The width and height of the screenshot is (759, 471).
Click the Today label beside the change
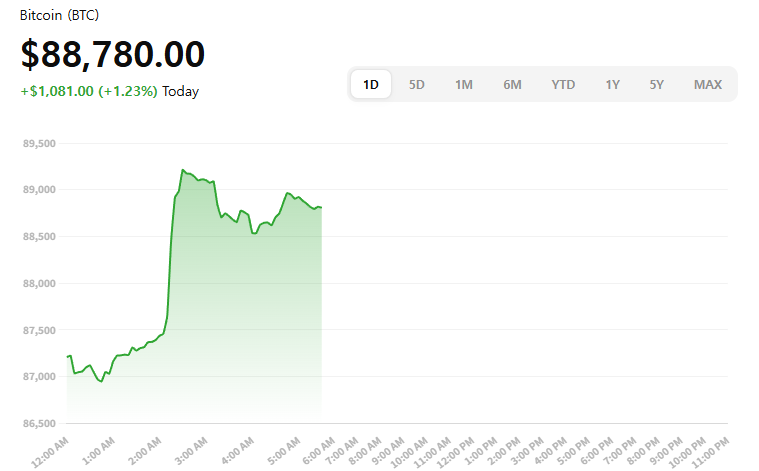(x=181, y=92)
